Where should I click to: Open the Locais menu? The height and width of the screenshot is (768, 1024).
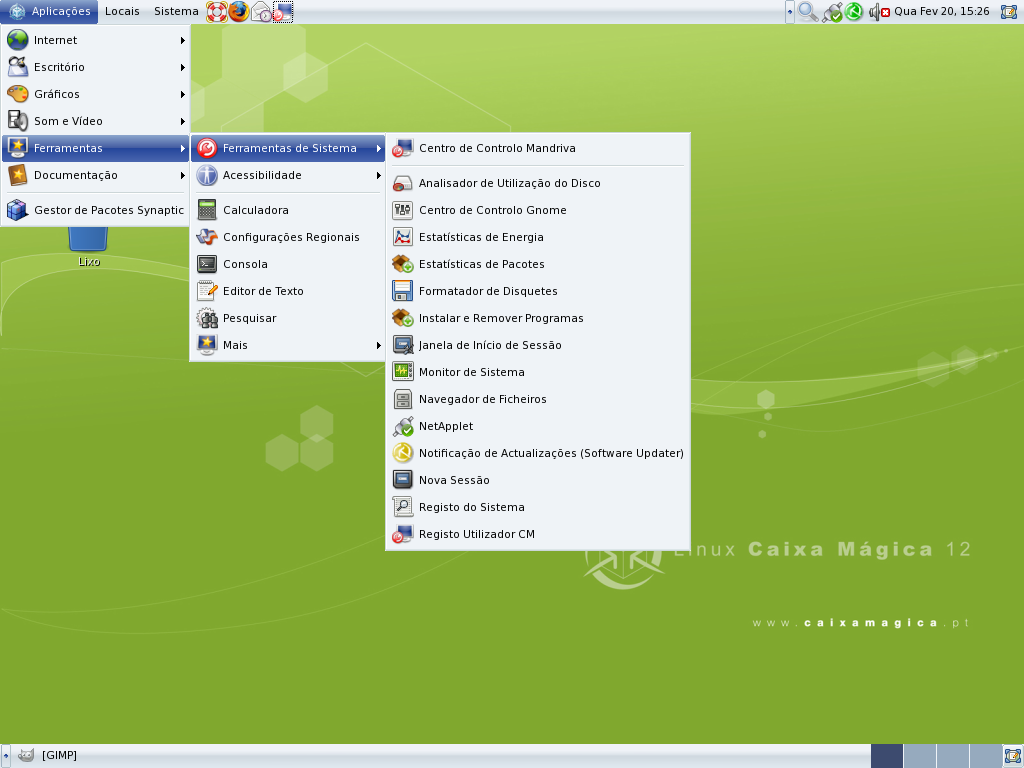coord(122,12)
